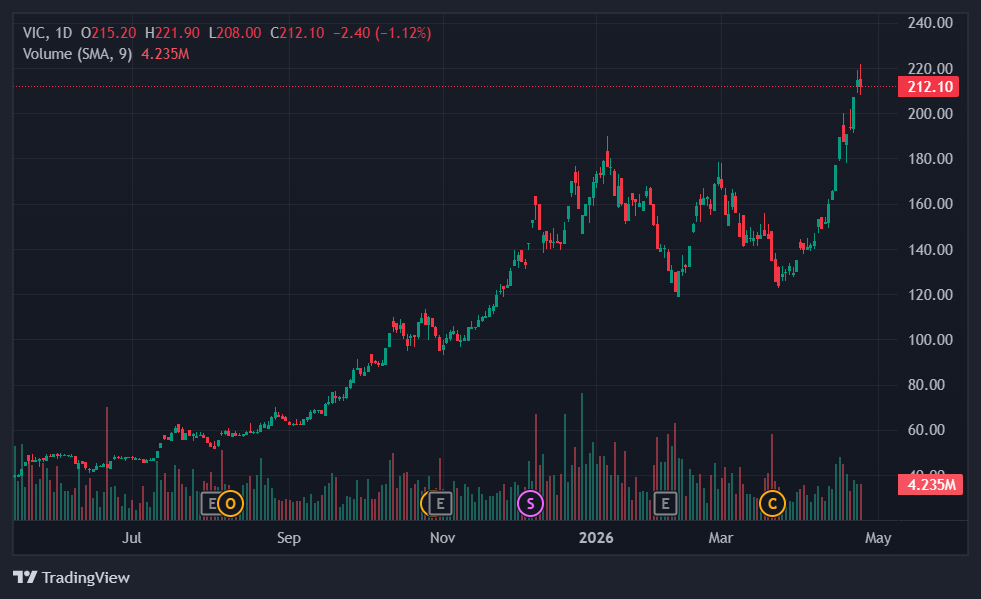Click the TradingView logo icon

point(25,577)
